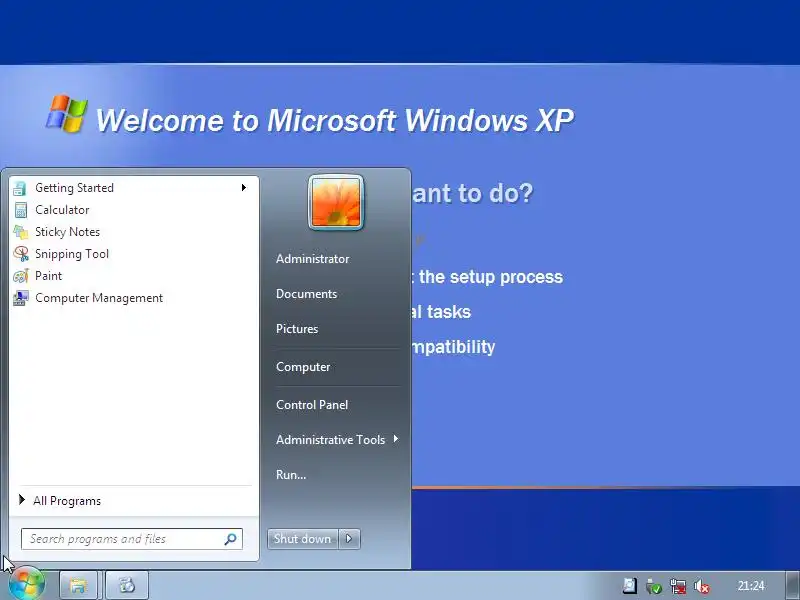Open Computer Management icon
Screen dimensions: 800x600
[x=20, y=298]
